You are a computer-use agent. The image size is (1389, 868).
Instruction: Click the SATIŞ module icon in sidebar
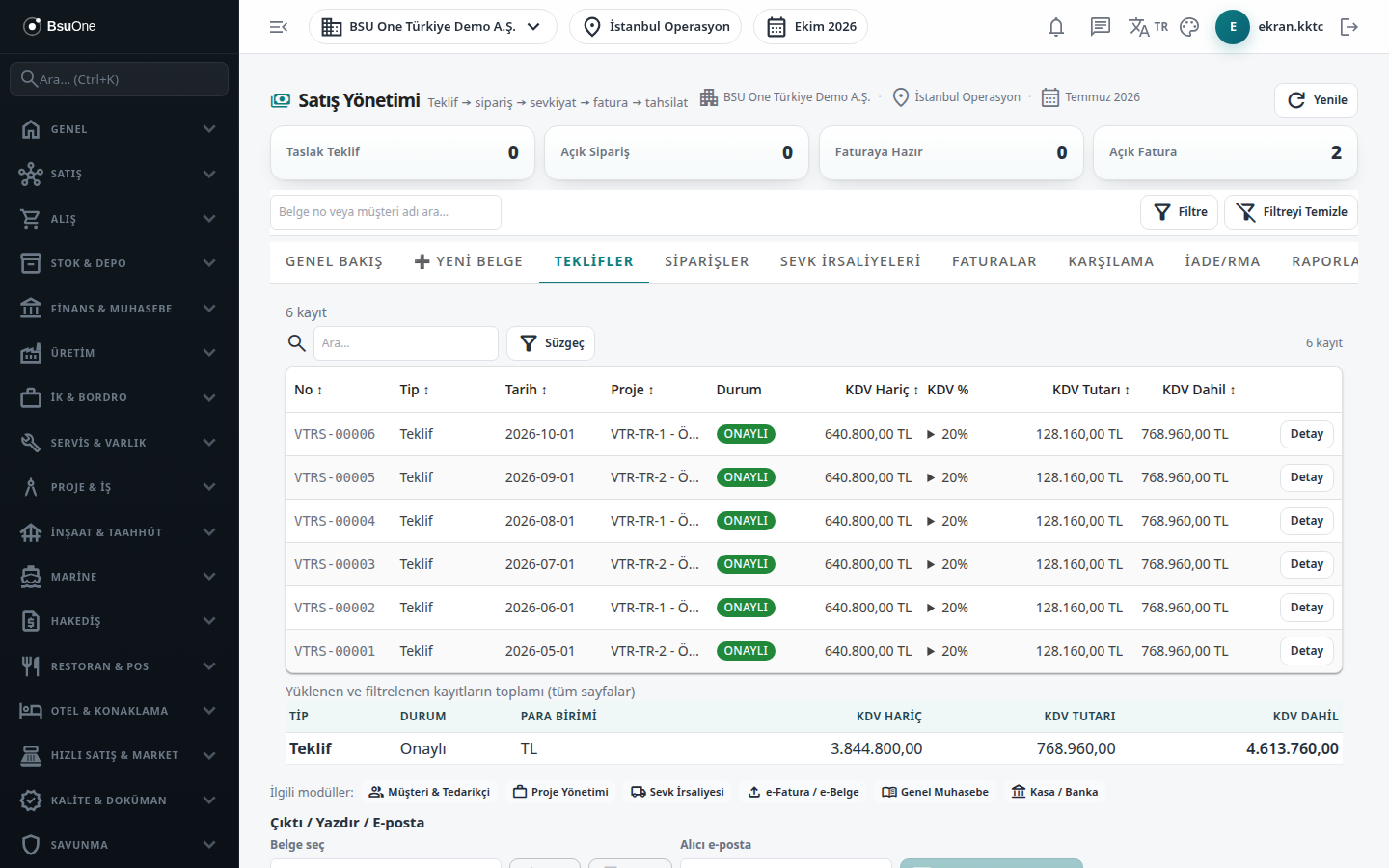click(x=31, y=174)
